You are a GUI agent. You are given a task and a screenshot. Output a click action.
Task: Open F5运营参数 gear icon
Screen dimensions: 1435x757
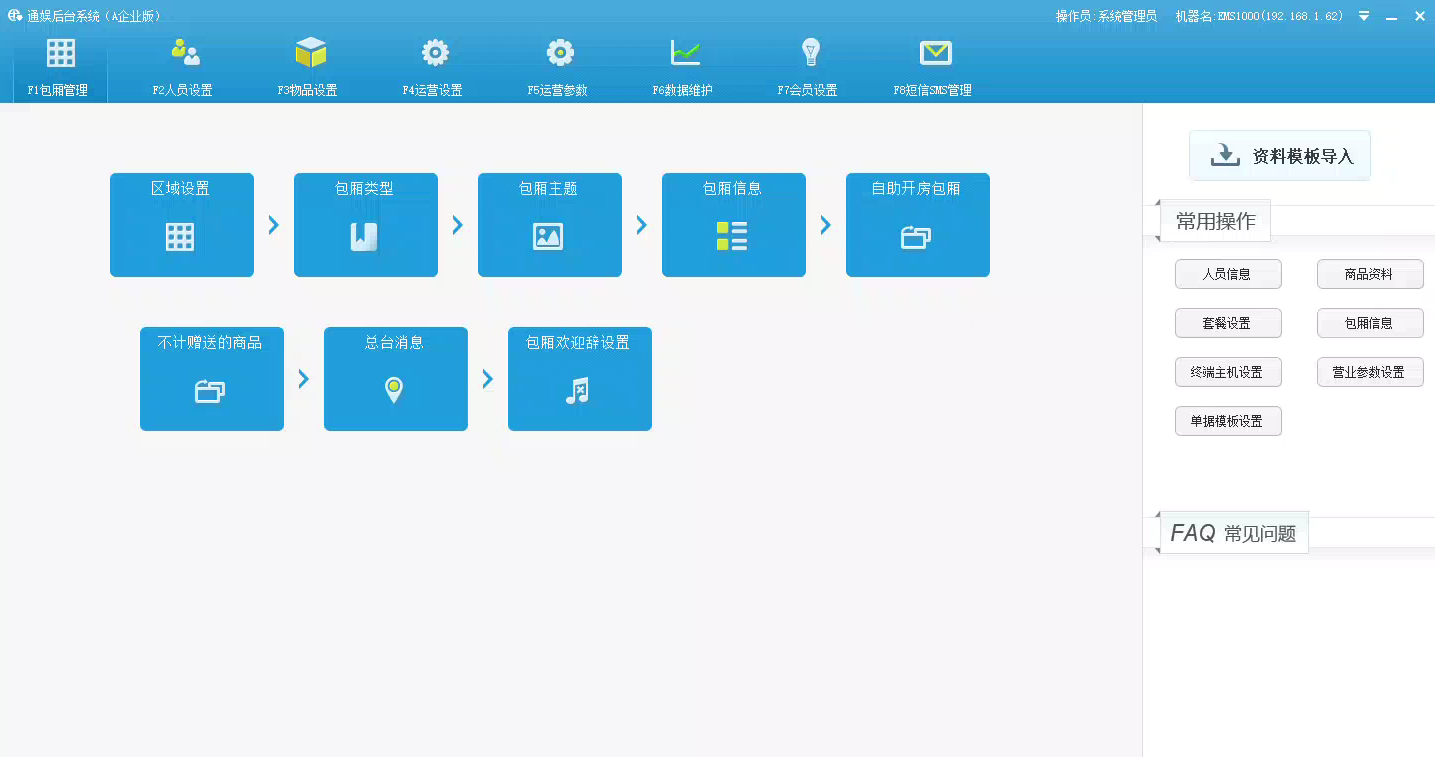[x=560, y=52]
